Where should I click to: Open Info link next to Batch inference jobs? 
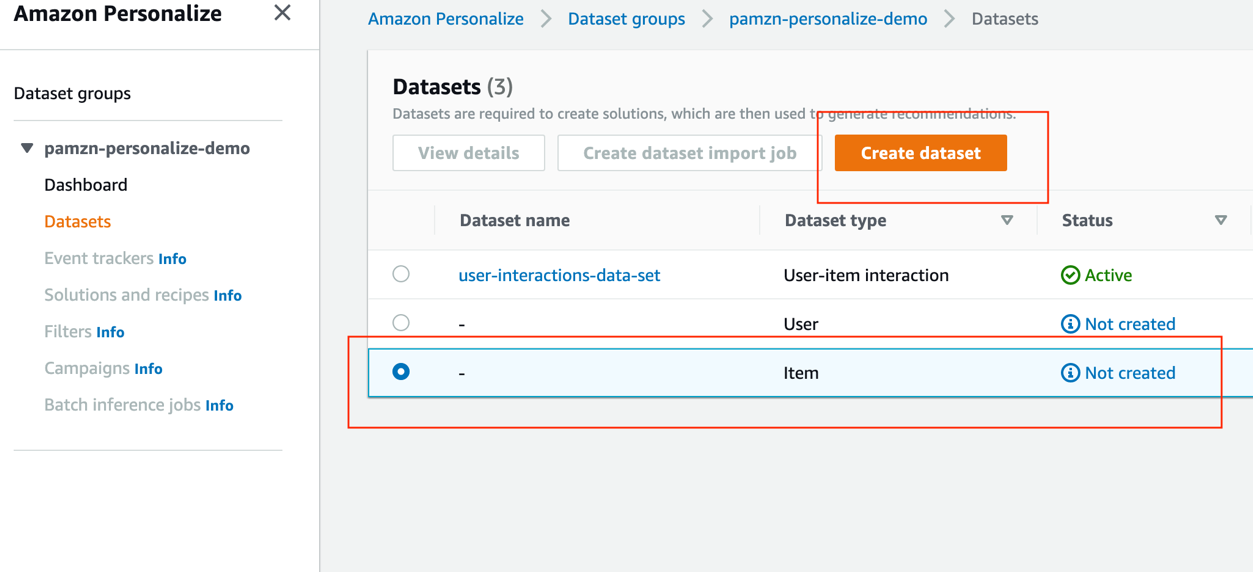pos(219,406)
